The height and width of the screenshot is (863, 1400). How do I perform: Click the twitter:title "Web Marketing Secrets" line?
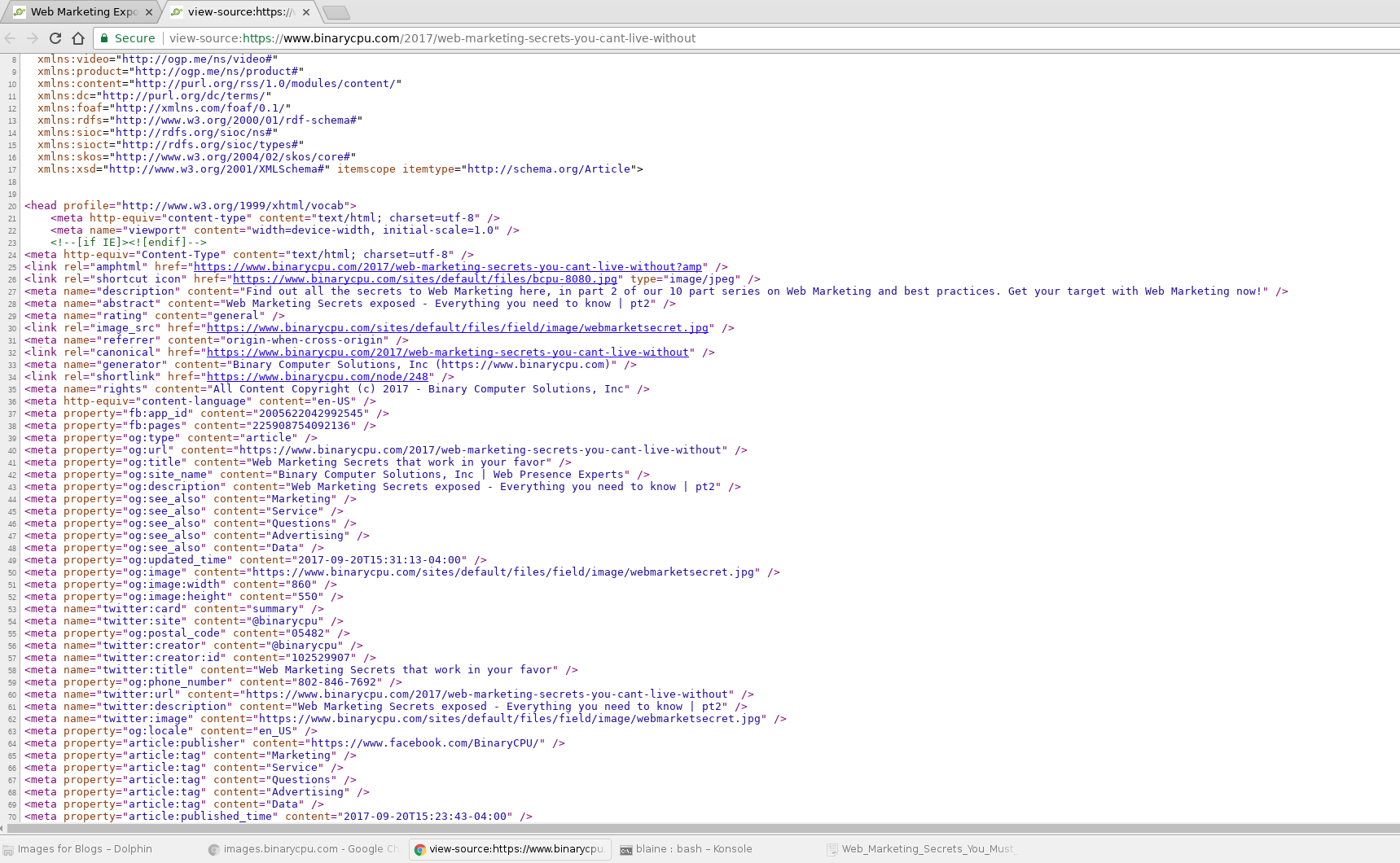(301, 670)
